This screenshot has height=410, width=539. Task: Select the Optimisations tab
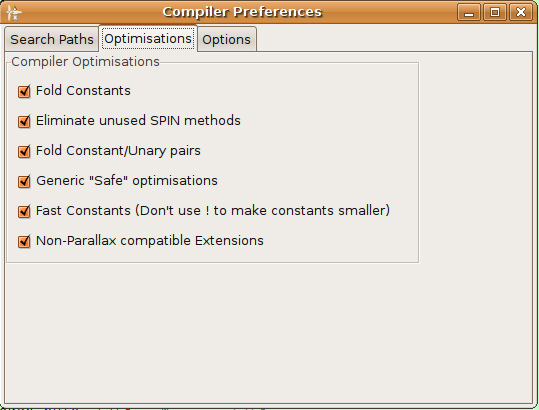click(148, 38)
